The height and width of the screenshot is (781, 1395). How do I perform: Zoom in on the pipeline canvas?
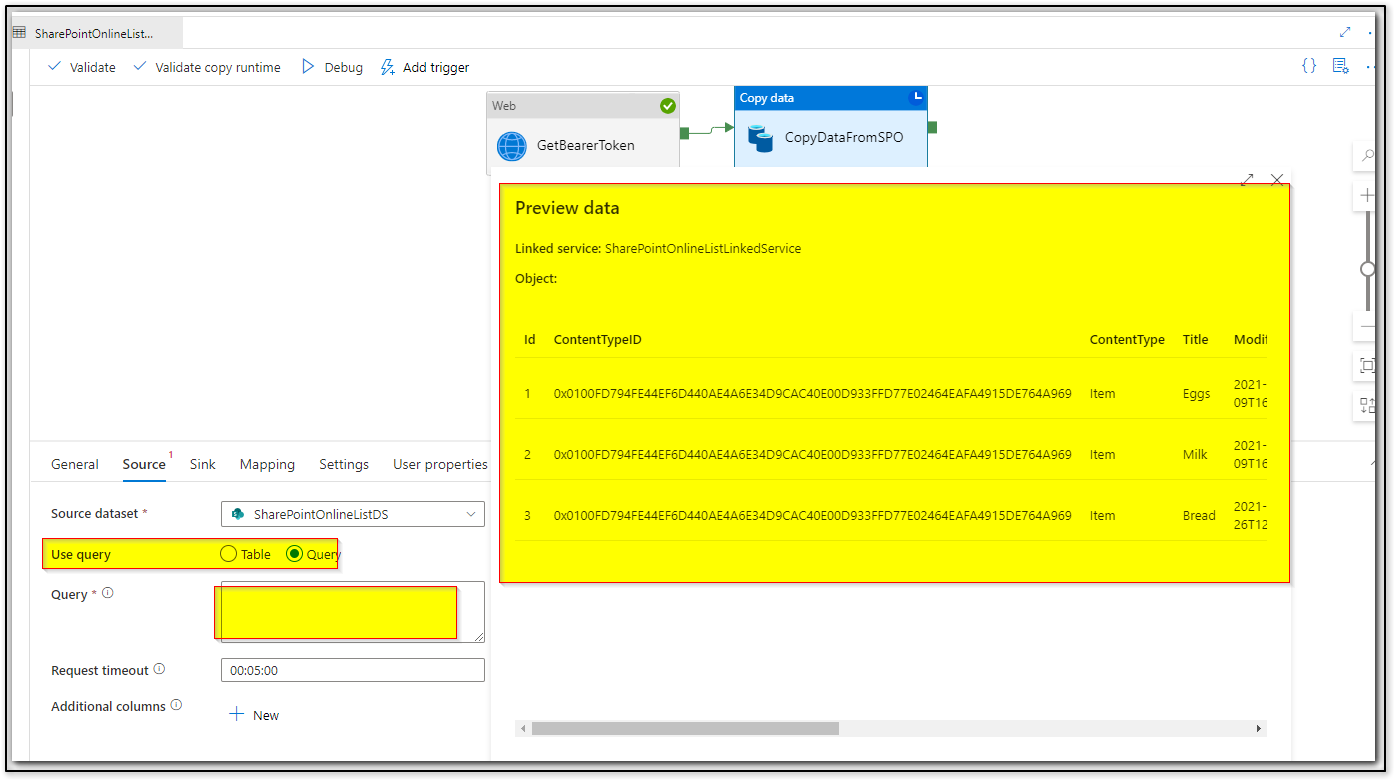coord(1366,196)
